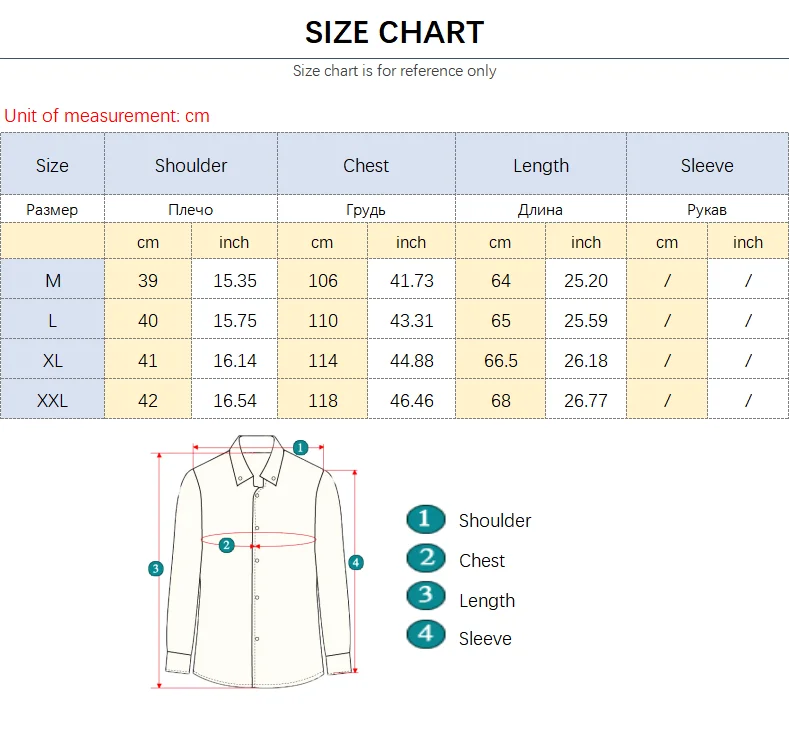
Task: Click the Размер header cell
Action: coord(52,210)
